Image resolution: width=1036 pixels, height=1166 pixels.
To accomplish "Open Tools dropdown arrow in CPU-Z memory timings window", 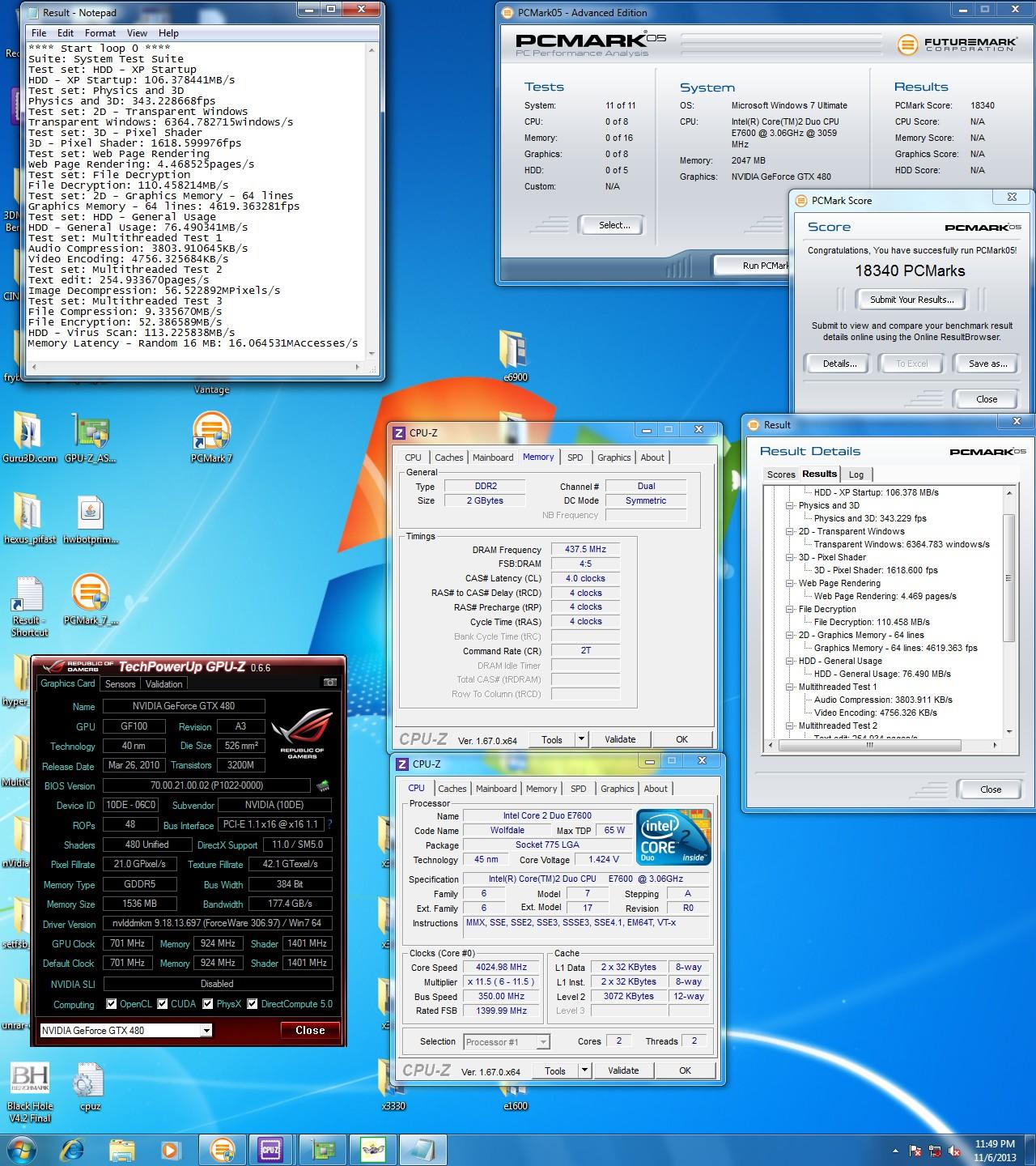I will pos(581,739).
